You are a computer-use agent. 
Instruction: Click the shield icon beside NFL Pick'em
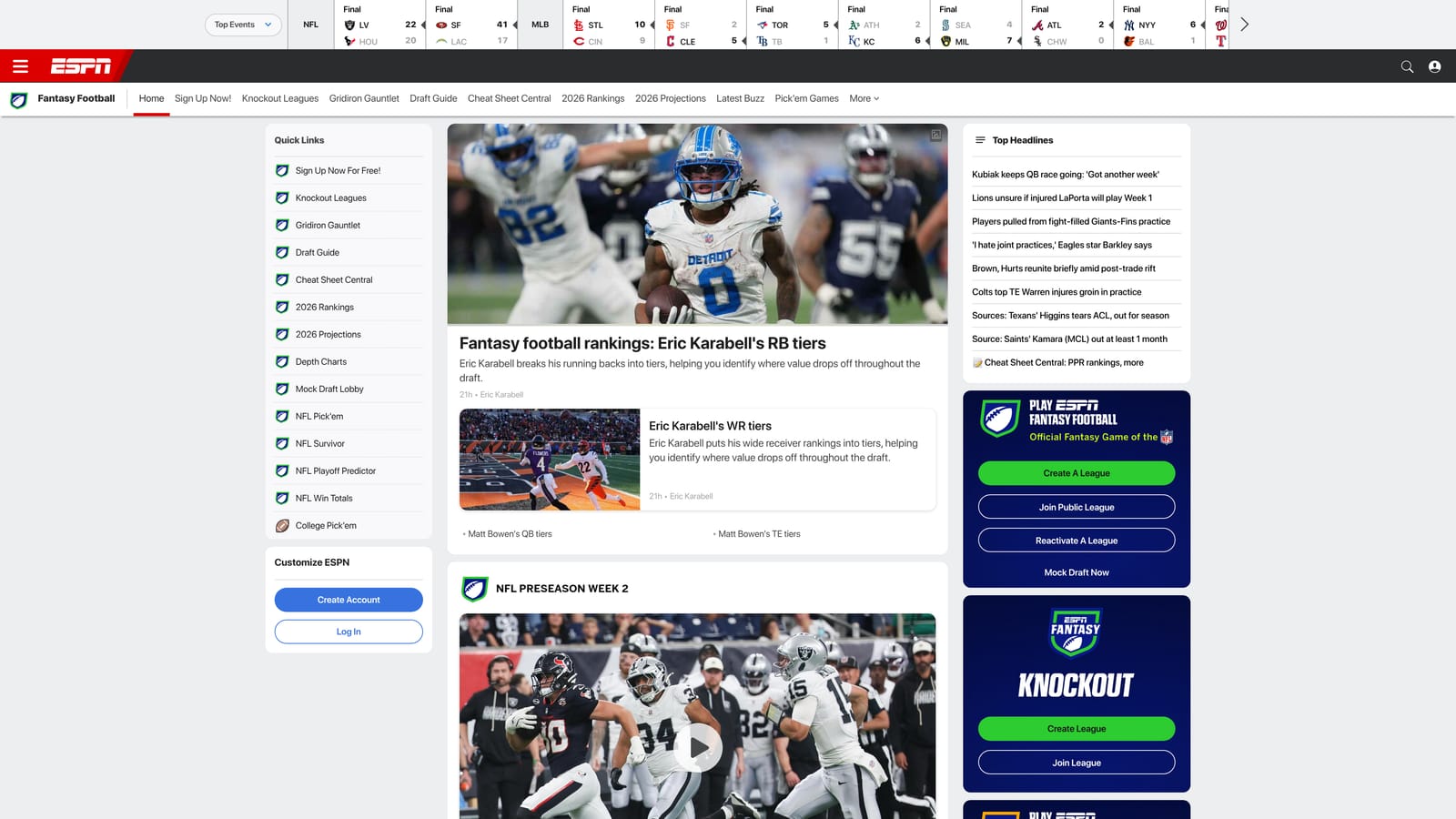coord(282,417)
